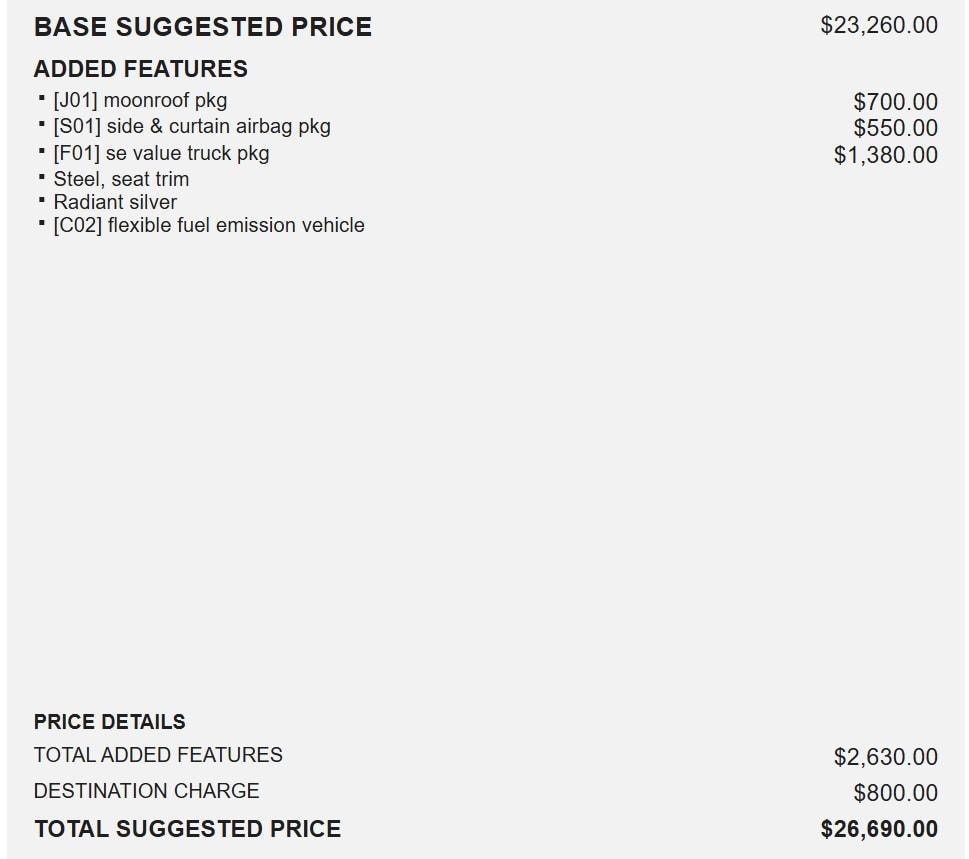Select the $26,690.00 total price
Image resolution: width=969 pixels, height=859 pixels.
pos(879,829)
